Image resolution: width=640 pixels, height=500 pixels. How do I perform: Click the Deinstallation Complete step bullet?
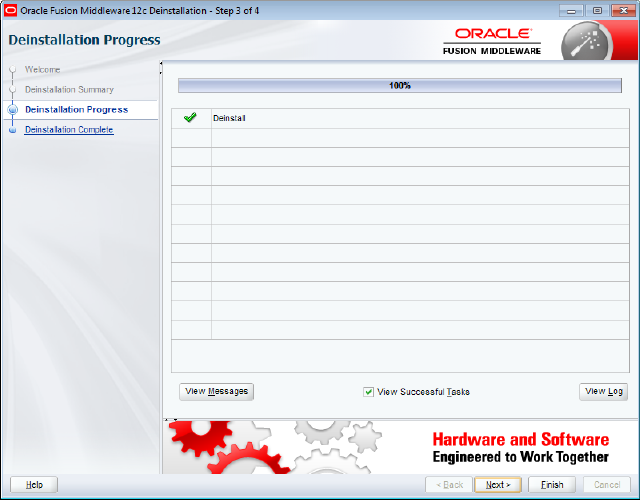pos(13,130)
